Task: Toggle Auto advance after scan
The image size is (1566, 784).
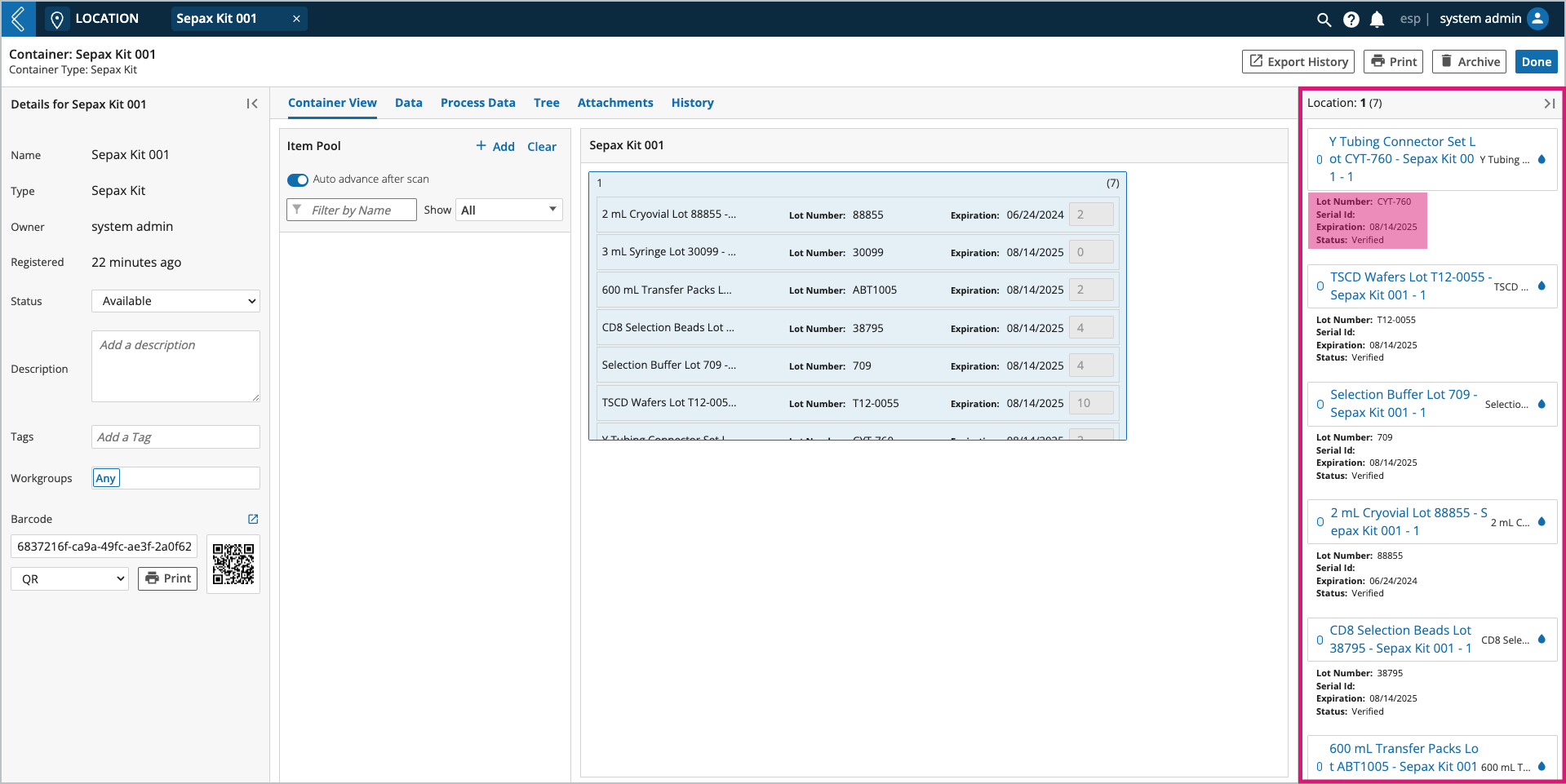Action: (x=298, y=179)
